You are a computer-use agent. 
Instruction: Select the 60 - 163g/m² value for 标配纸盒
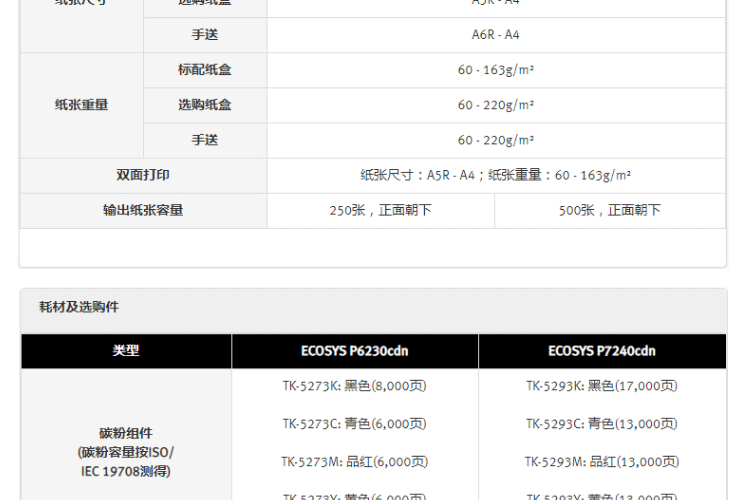495,70
